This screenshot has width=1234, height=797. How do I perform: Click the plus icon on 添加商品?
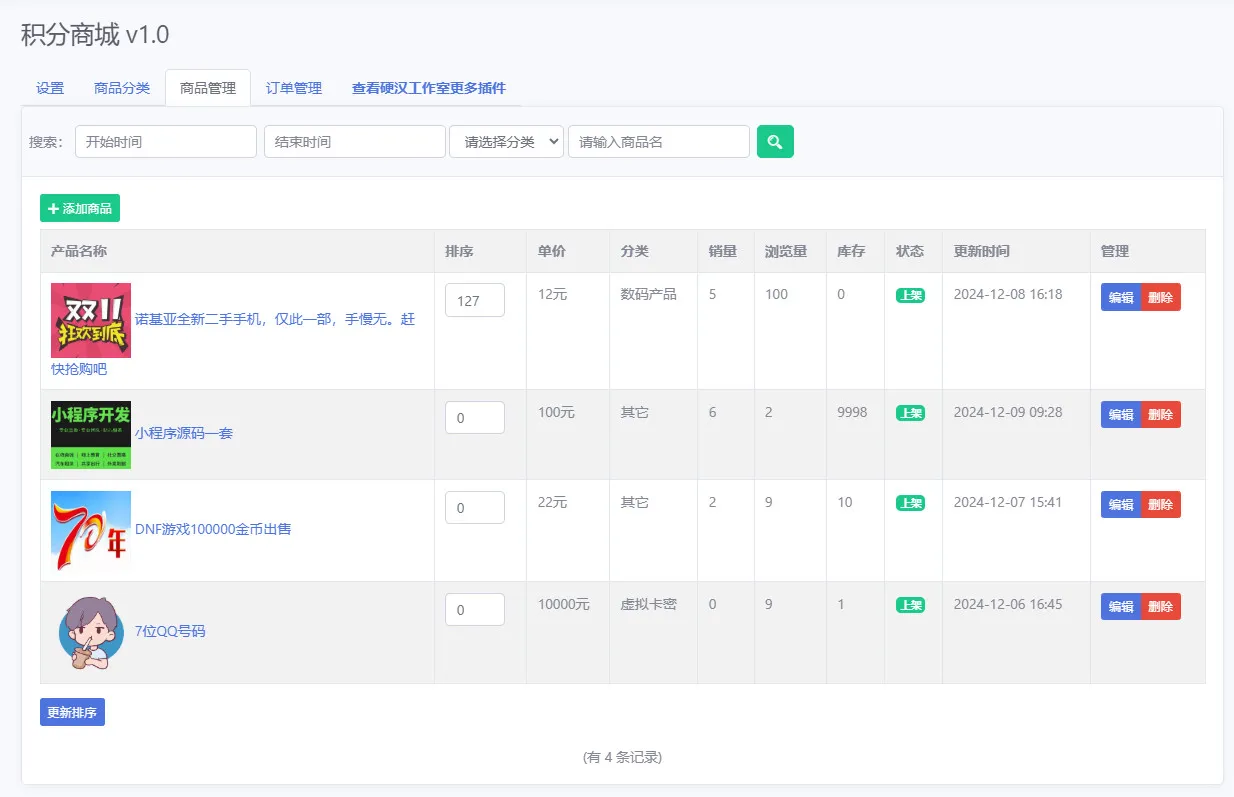tap(53, 209)
